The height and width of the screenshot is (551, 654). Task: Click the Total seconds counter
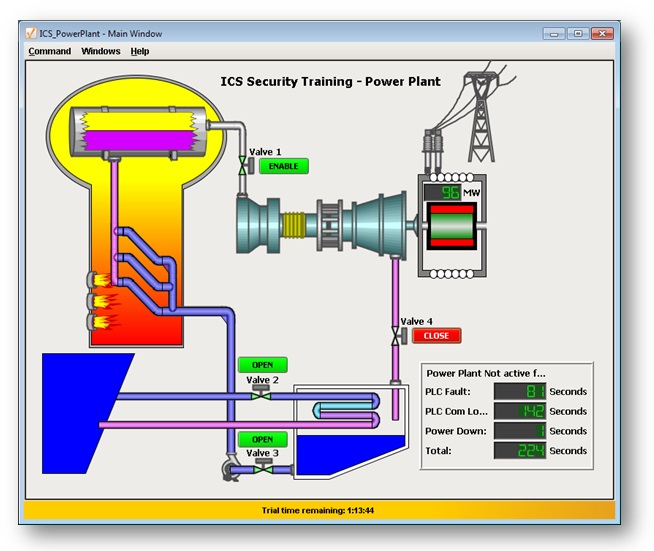519,451
